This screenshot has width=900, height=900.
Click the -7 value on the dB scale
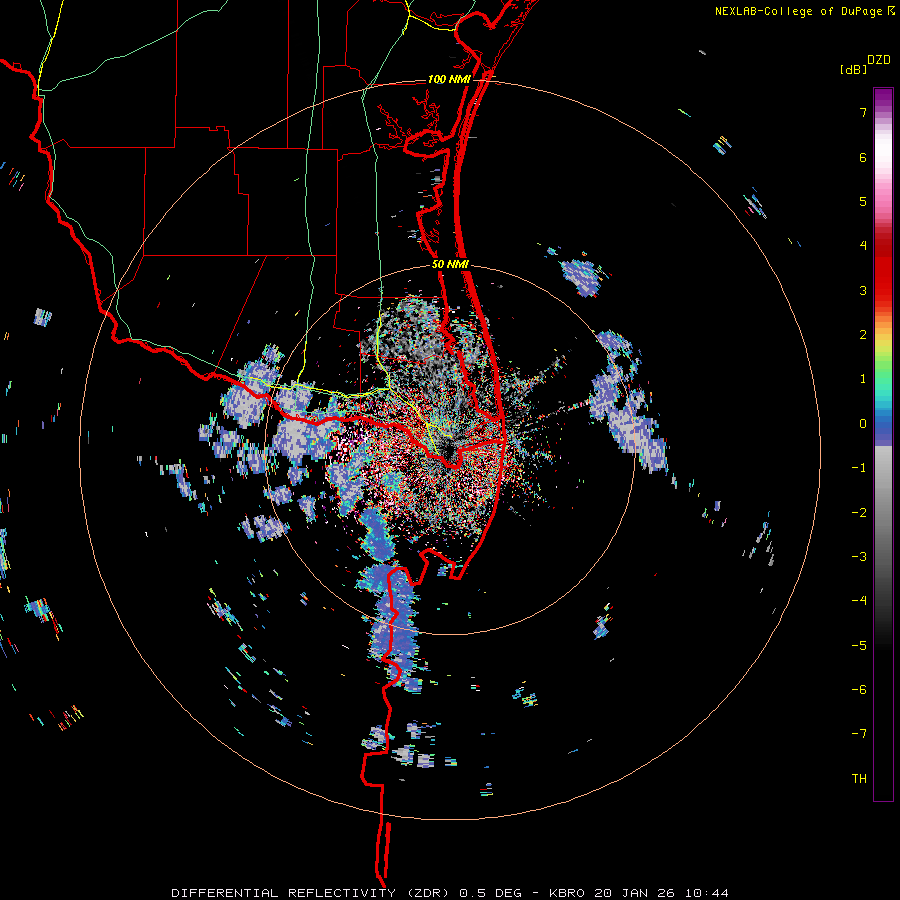[x=859, y=734]
